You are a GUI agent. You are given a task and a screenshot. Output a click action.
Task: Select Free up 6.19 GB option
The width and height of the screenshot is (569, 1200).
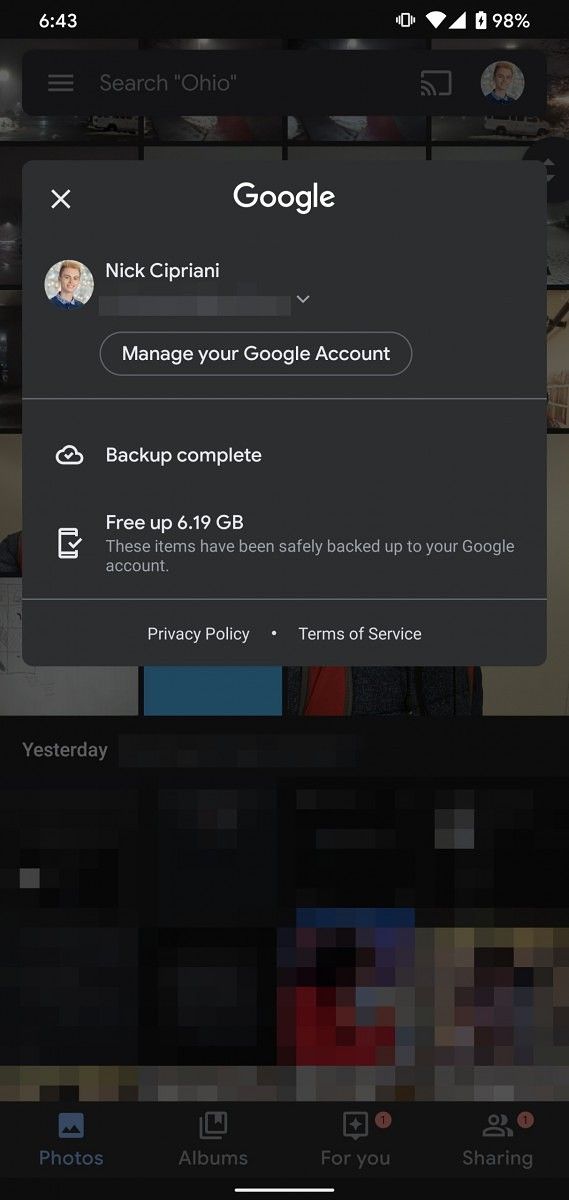[284, 543]
